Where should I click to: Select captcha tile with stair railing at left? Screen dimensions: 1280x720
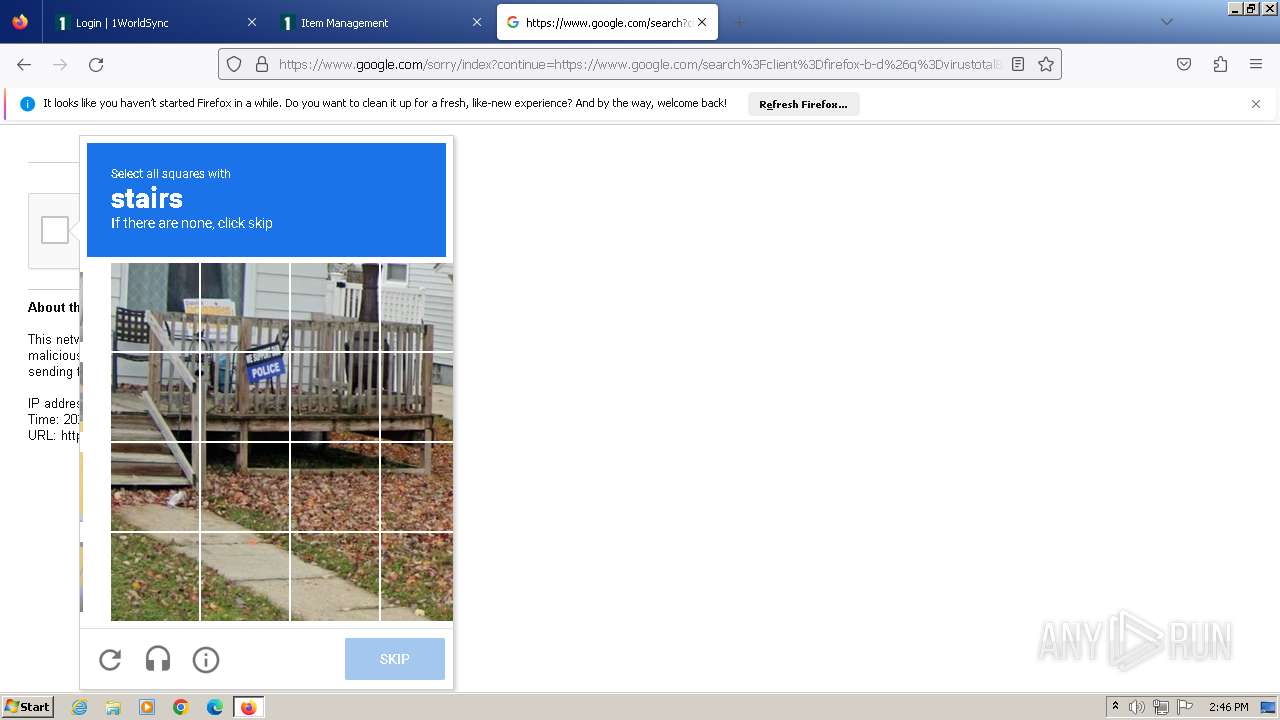click(x=155, y=397)
